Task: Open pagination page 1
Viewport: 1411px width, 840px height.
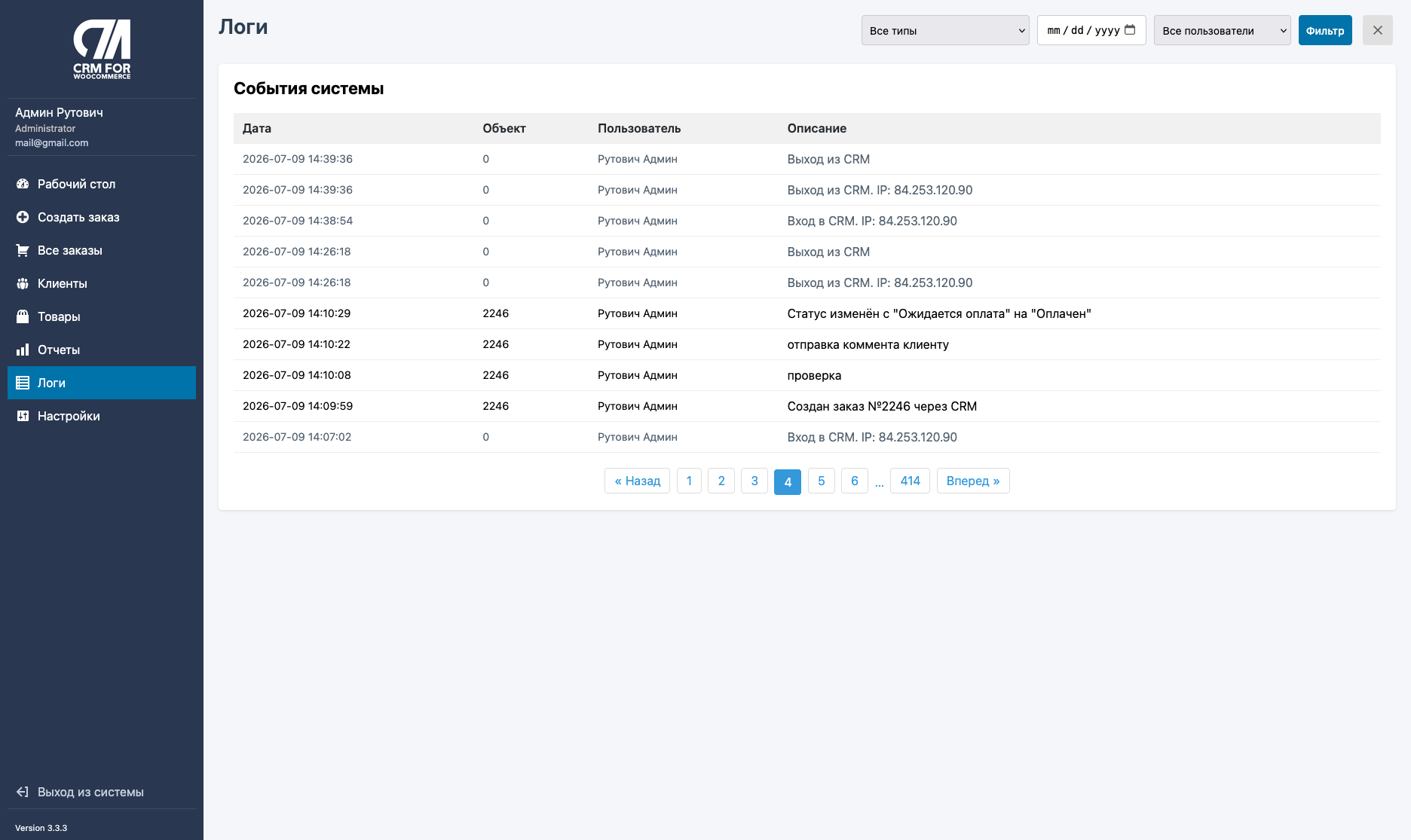Action: pyautogui.click(x=689, y=481)
